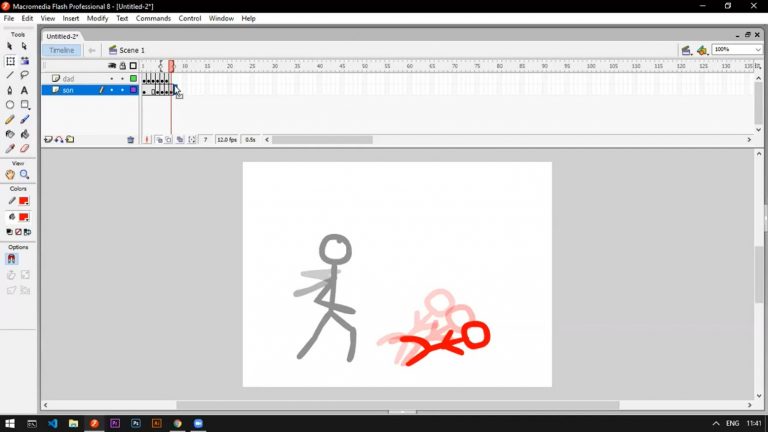
Task: Pick the Text tool
Action: tap(24, 90)
